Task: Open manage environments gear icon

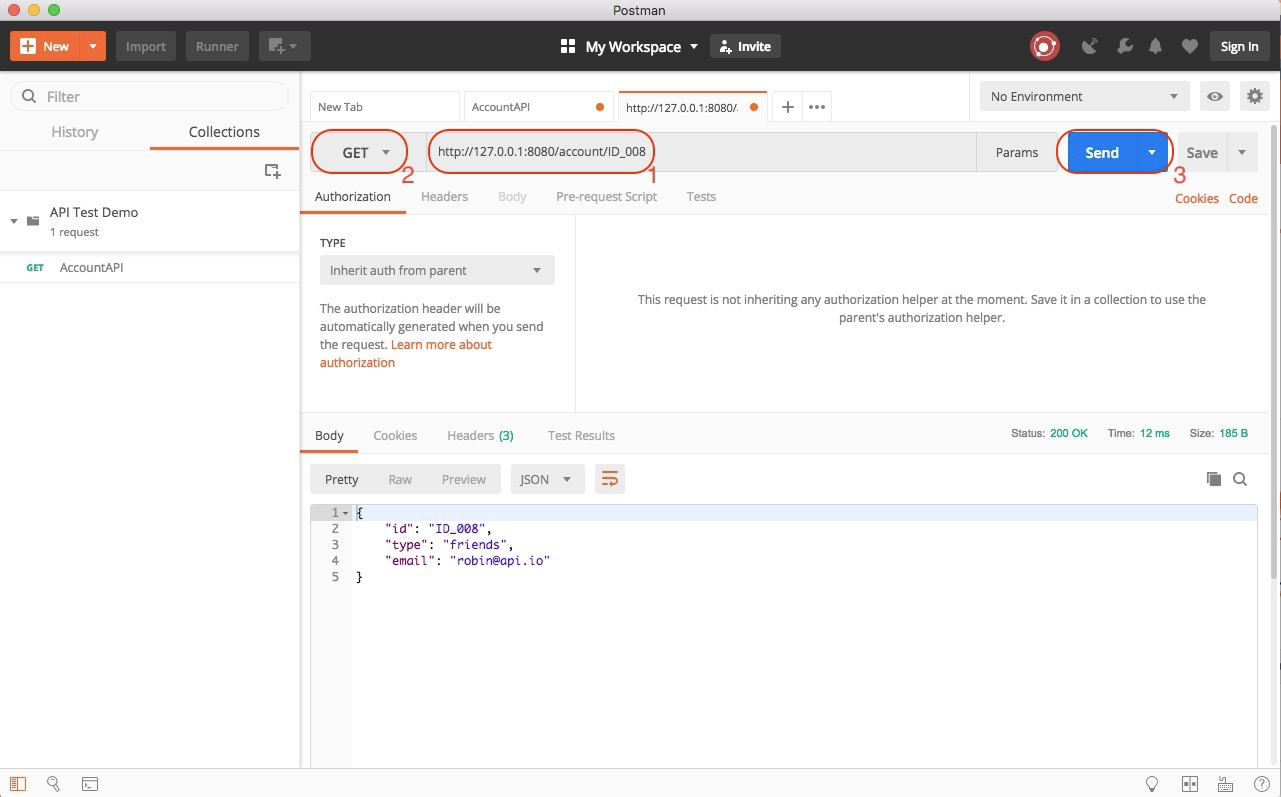Action: tap(1254, 96)
